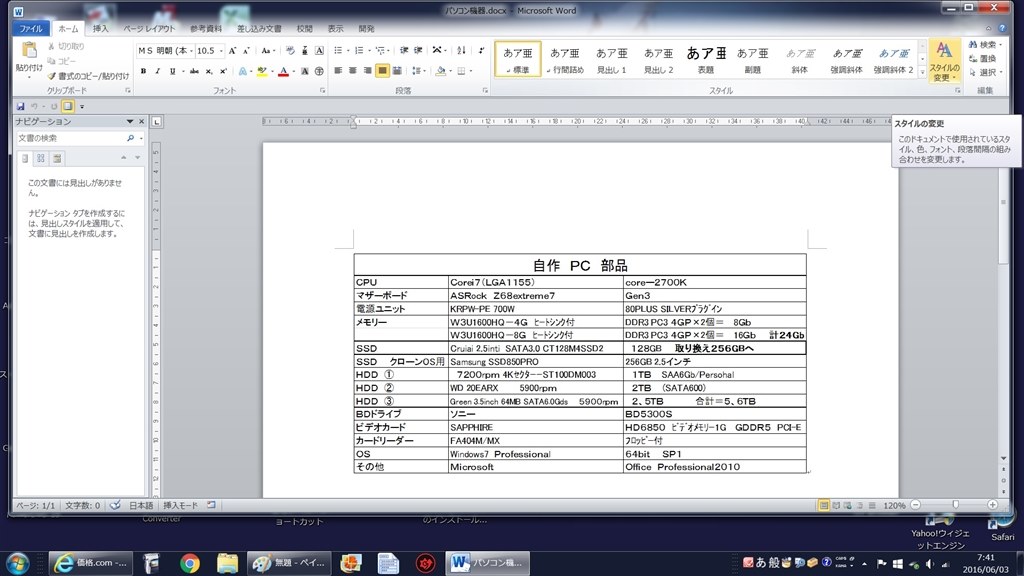Open the Bullets list dropdown arrow

(x=347, y=50)
